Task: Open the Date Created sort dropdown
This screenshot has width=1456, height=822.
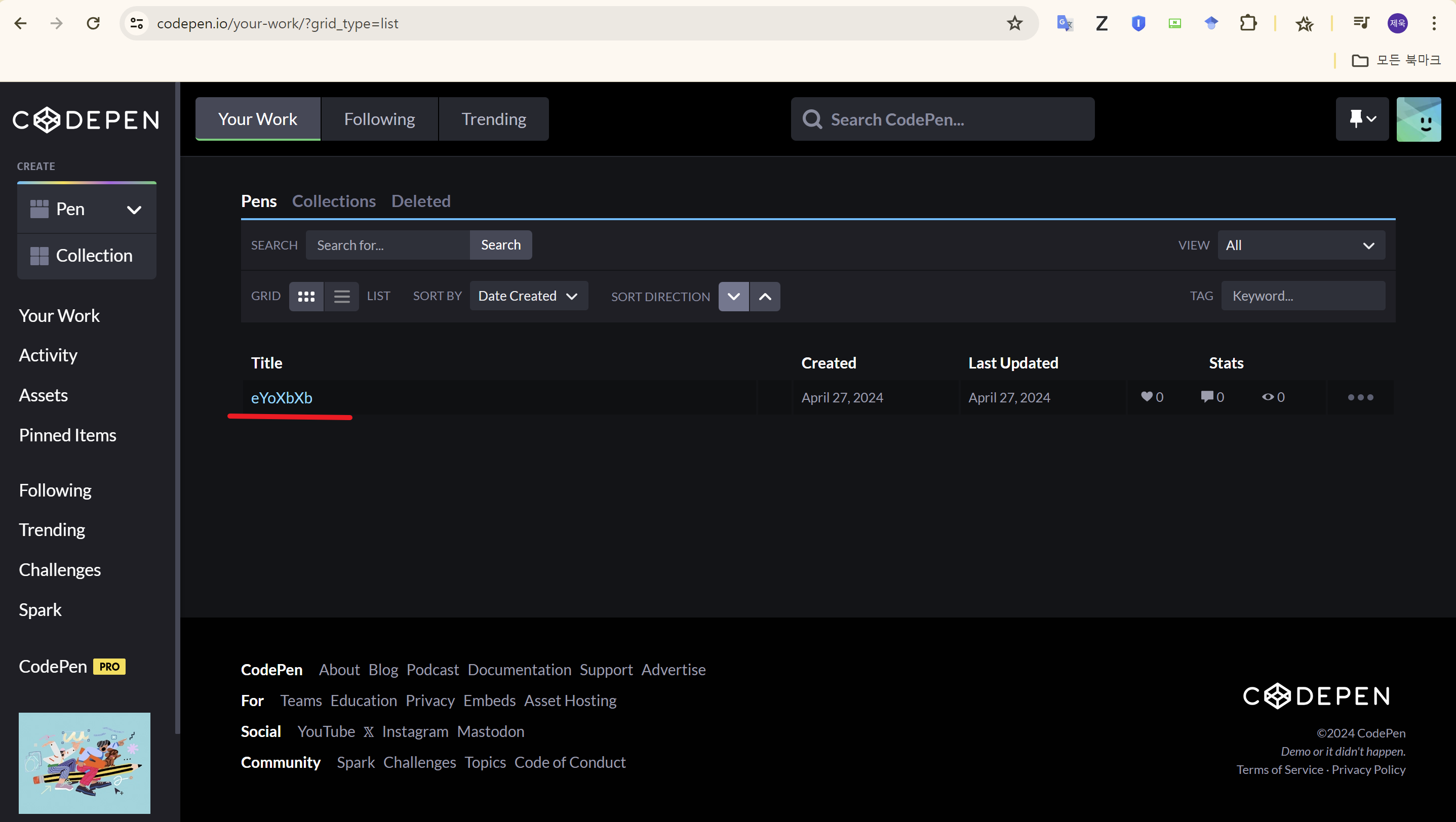Action: [528, 296]
